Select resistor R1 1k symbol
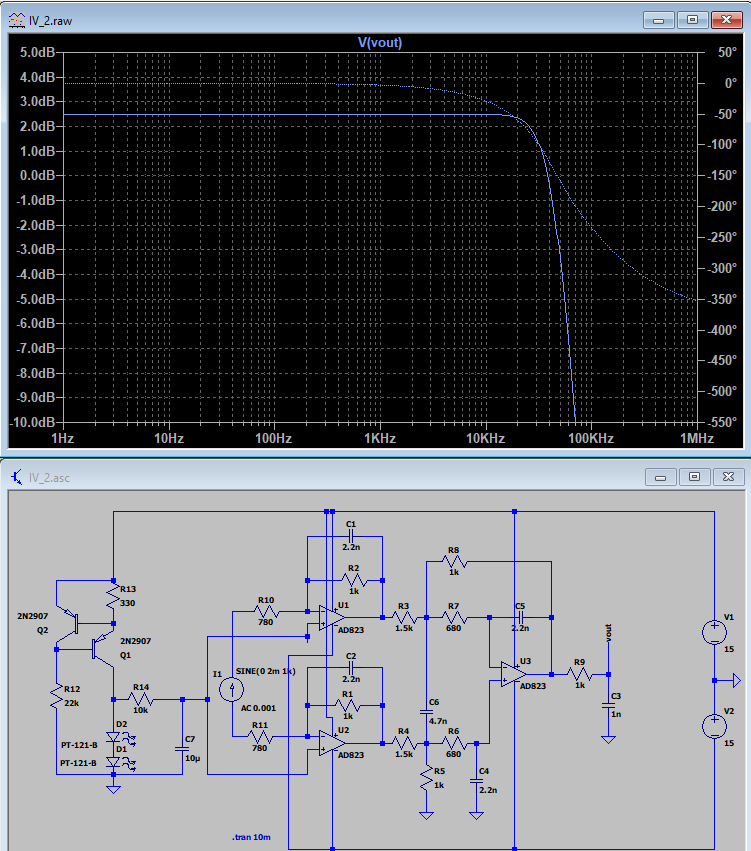Viewport: 751px width, 851px height. pyautogui.click(x=347, y=706)
